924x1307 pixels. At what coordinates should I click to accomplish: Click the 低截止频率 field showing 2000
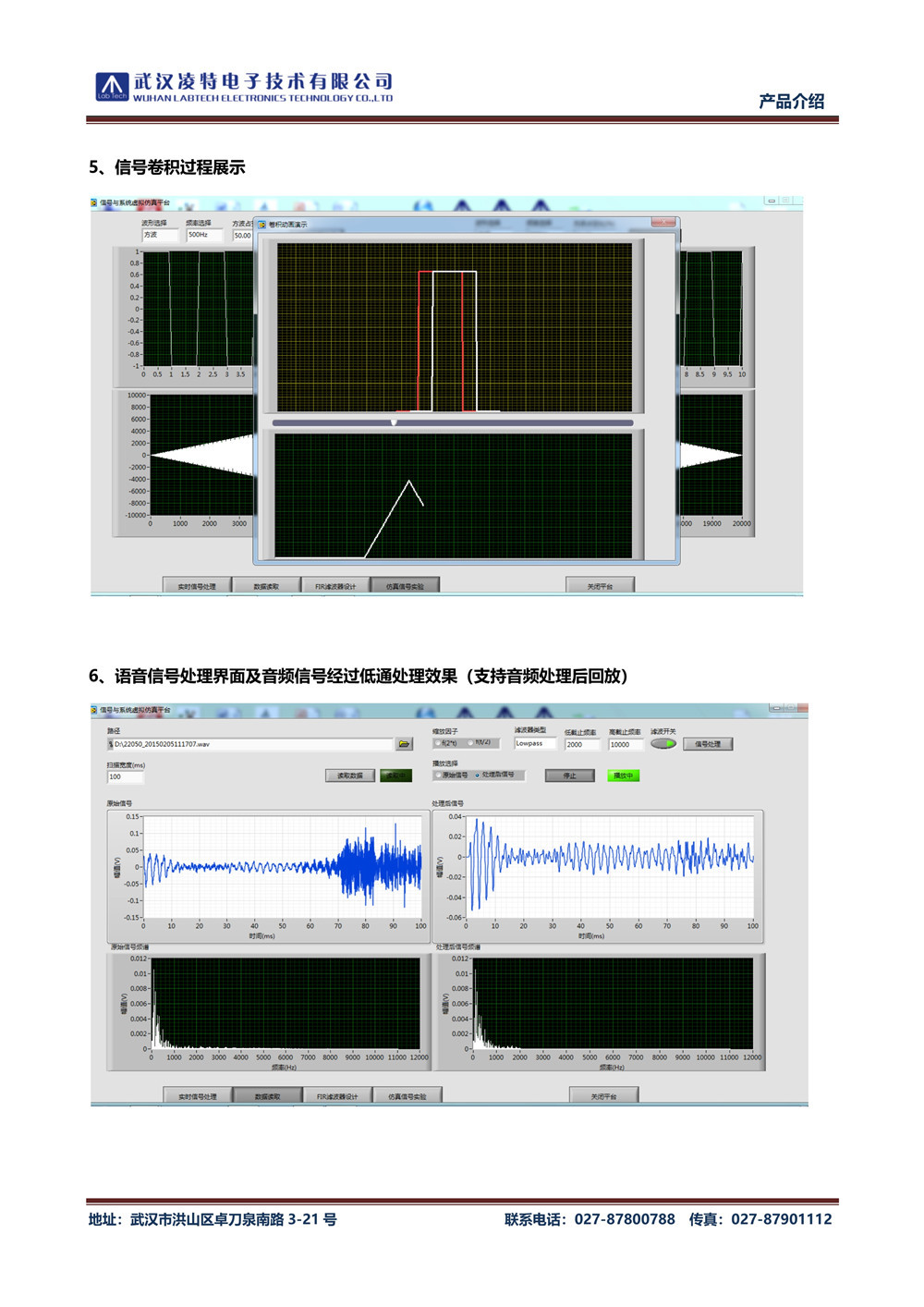coord(581,744)
